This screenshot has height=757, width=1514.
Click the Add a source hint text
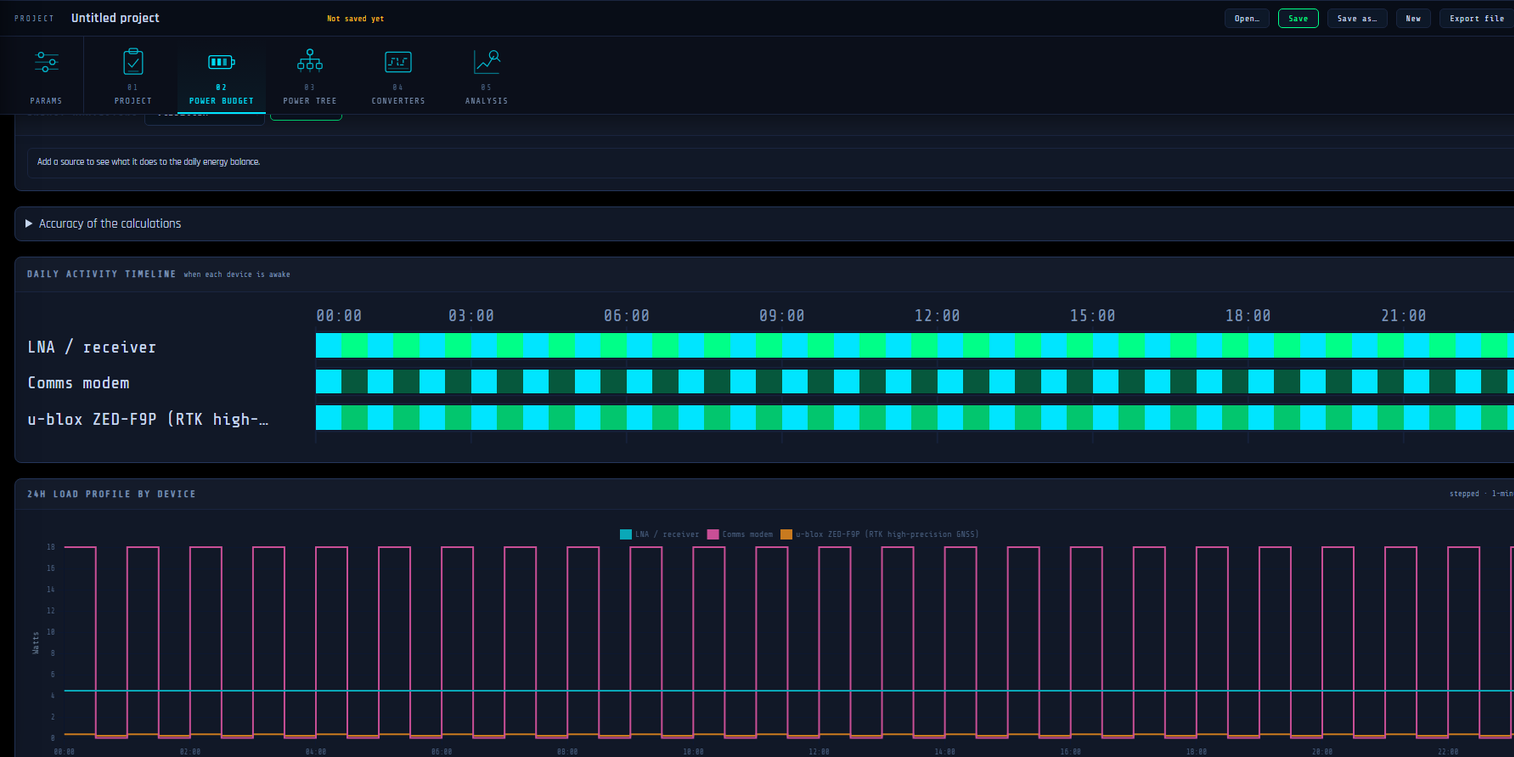click(149, 162)
